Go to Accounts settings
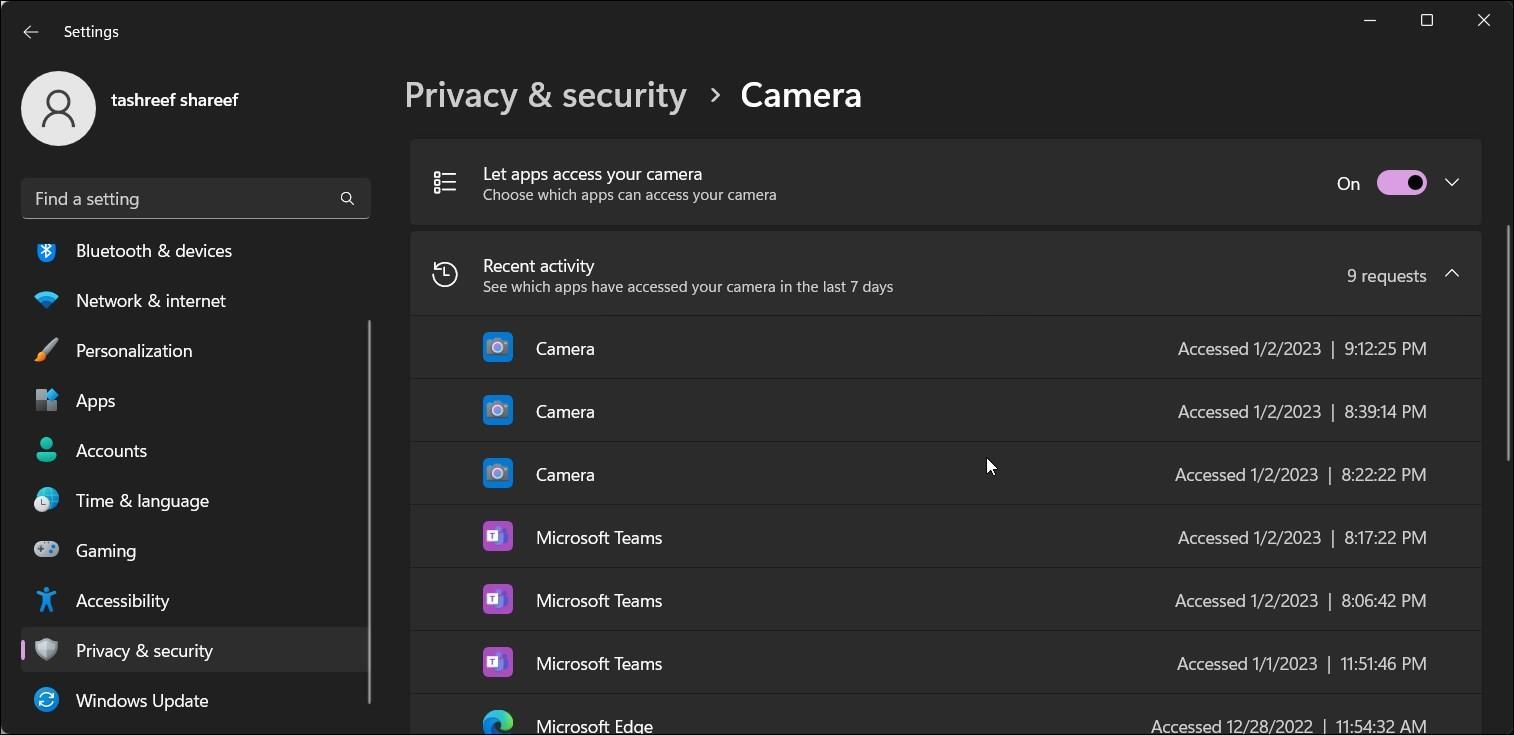Viewport: 1514px width, 735px height. click(x=111, y=451)
